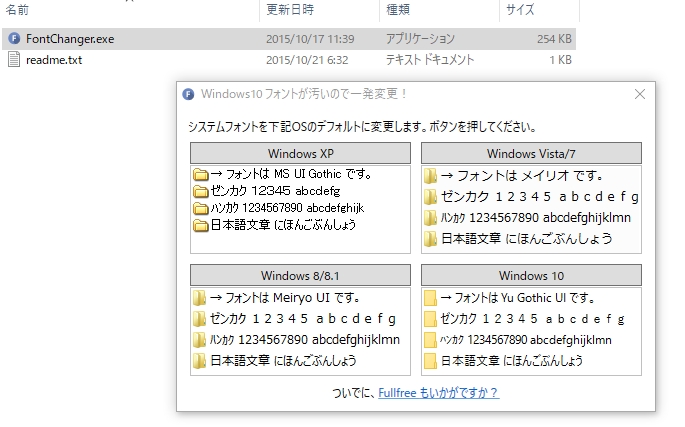Click folder icon beside 'フォントは Meiryo UI です'
Image resolution: width=685 pixels, height=427 pixels.
(199, 298)
